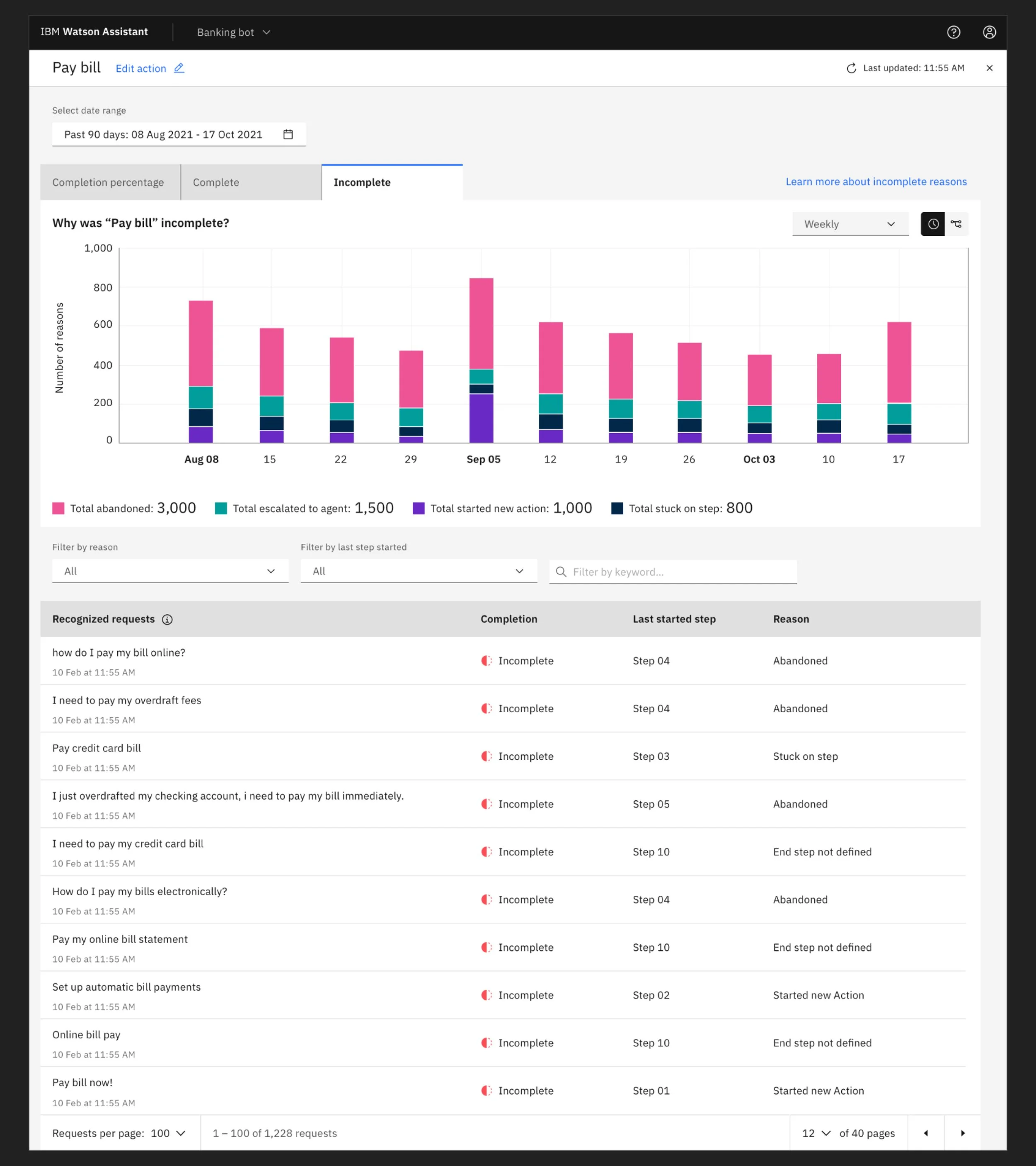The width and height of the screenshot is (1036, 1166).
Task: Toggle Total abandoned pink legend swatch
Action: [58, 508]
